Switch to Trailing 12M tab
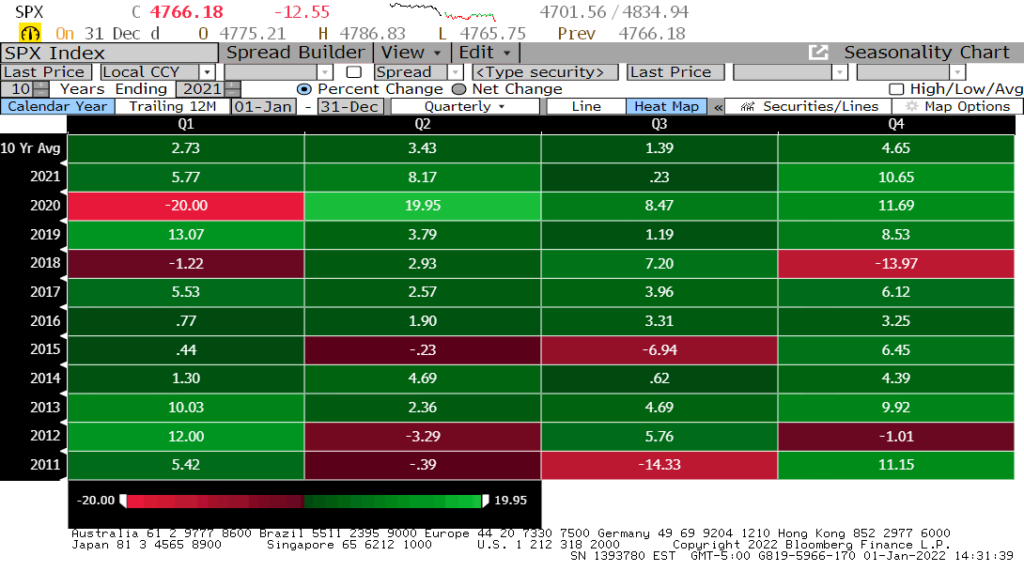 click(x=172, y=106)
